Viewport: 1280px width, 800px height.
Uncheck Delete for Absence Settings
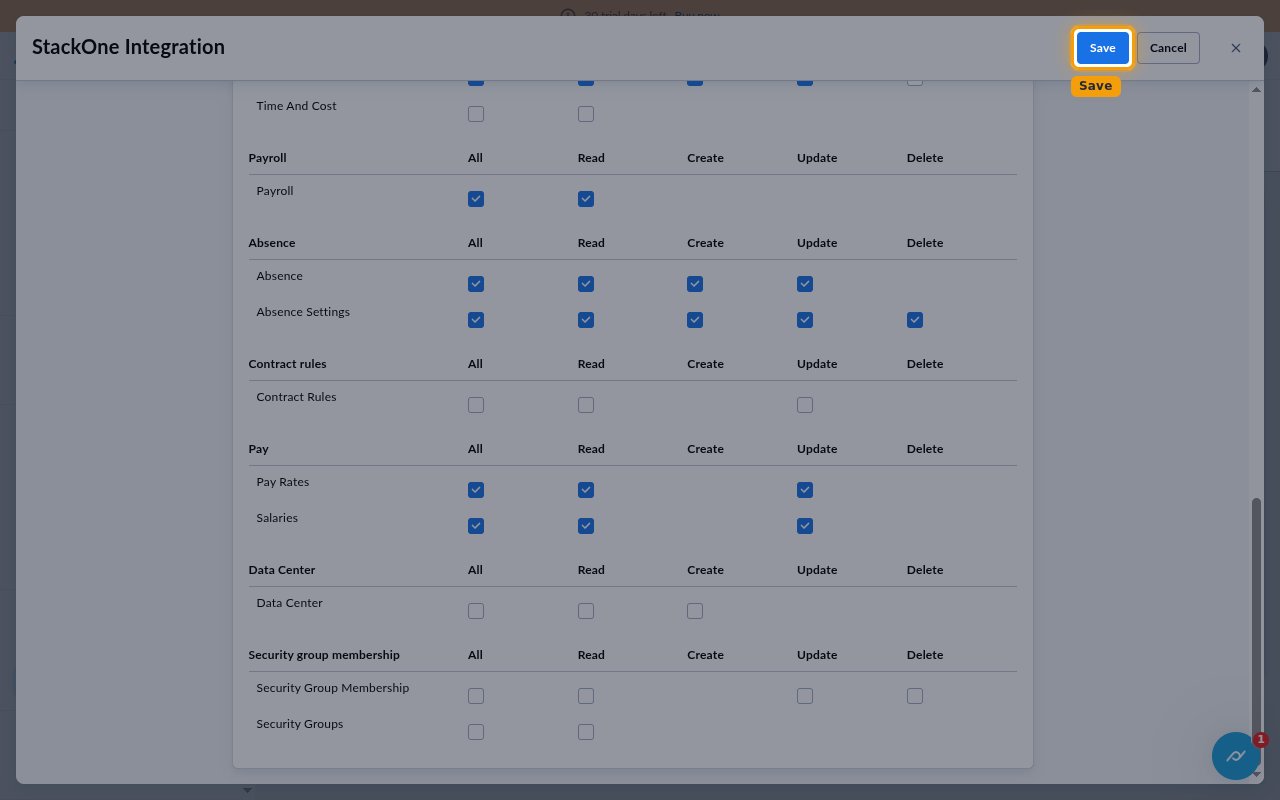click(915, 320)
